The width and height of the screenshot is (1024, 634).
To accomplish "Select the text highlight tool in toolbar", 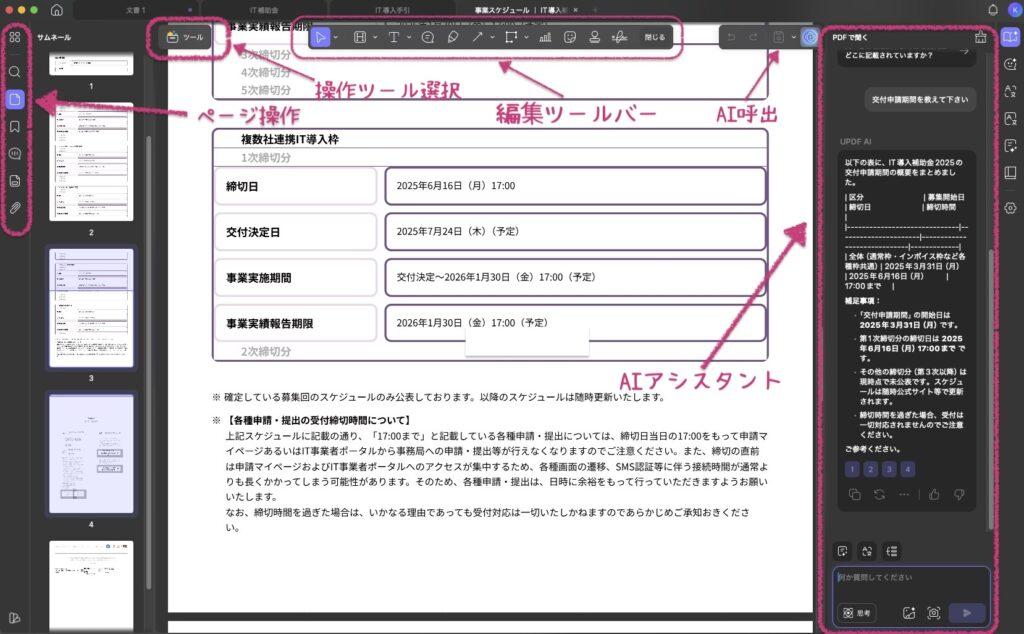I will pyautogui.click(x=360, y=37).
